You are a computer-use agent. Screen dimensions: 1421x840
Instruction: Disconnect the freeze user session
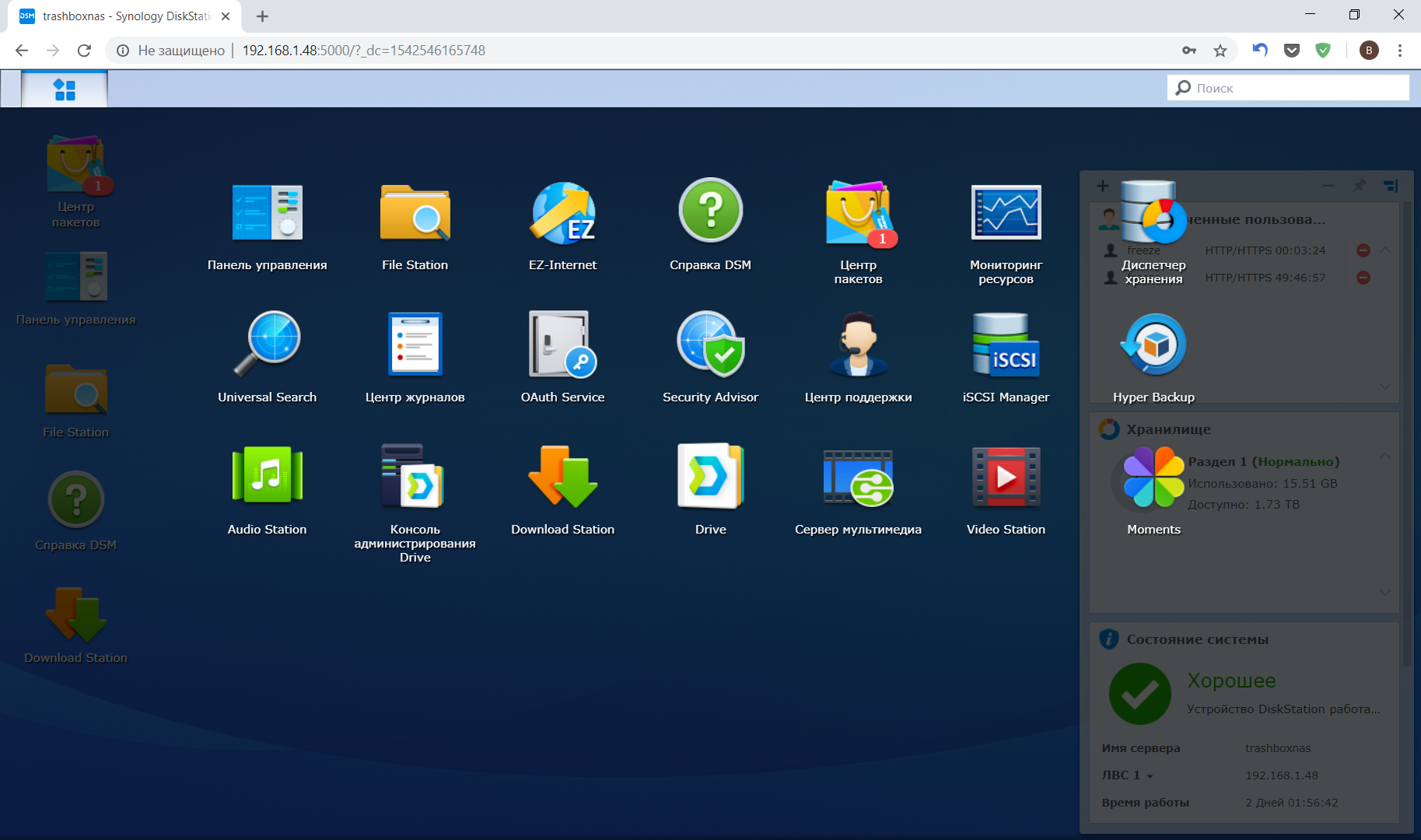click(x=1363, y=250)
